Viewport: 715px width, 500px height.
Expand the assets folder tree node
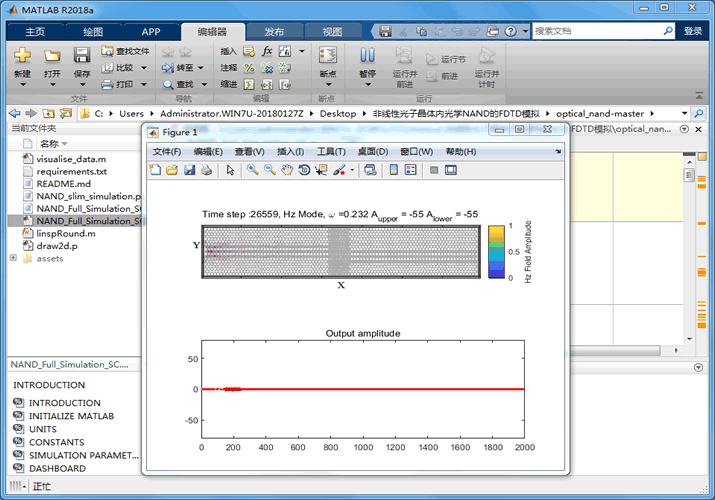pyautogui.click(x=13, y=258)
